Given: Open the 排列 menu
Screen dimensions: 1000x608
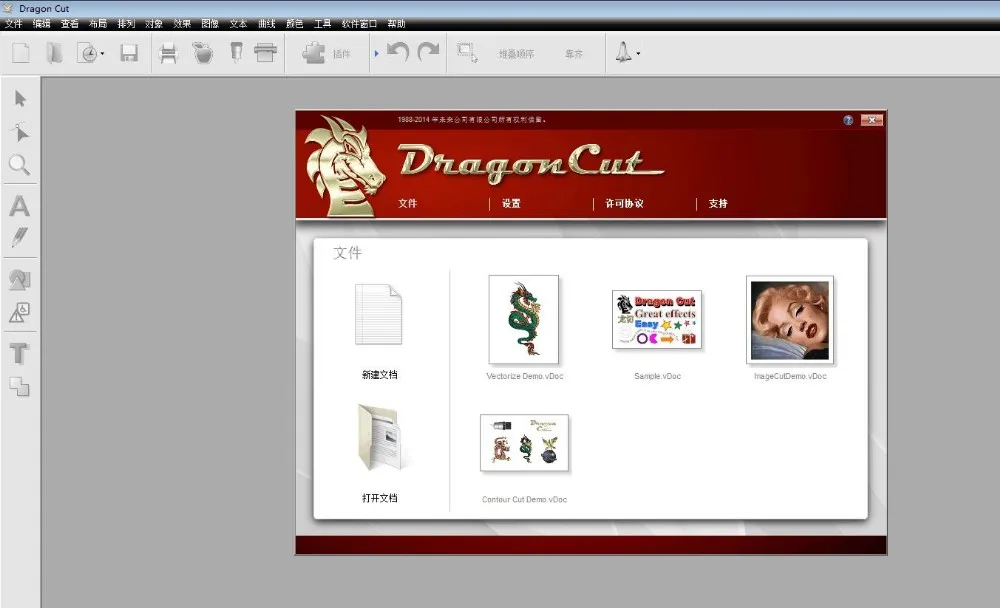Looking at the screenshot, I should tap(126, 24).
